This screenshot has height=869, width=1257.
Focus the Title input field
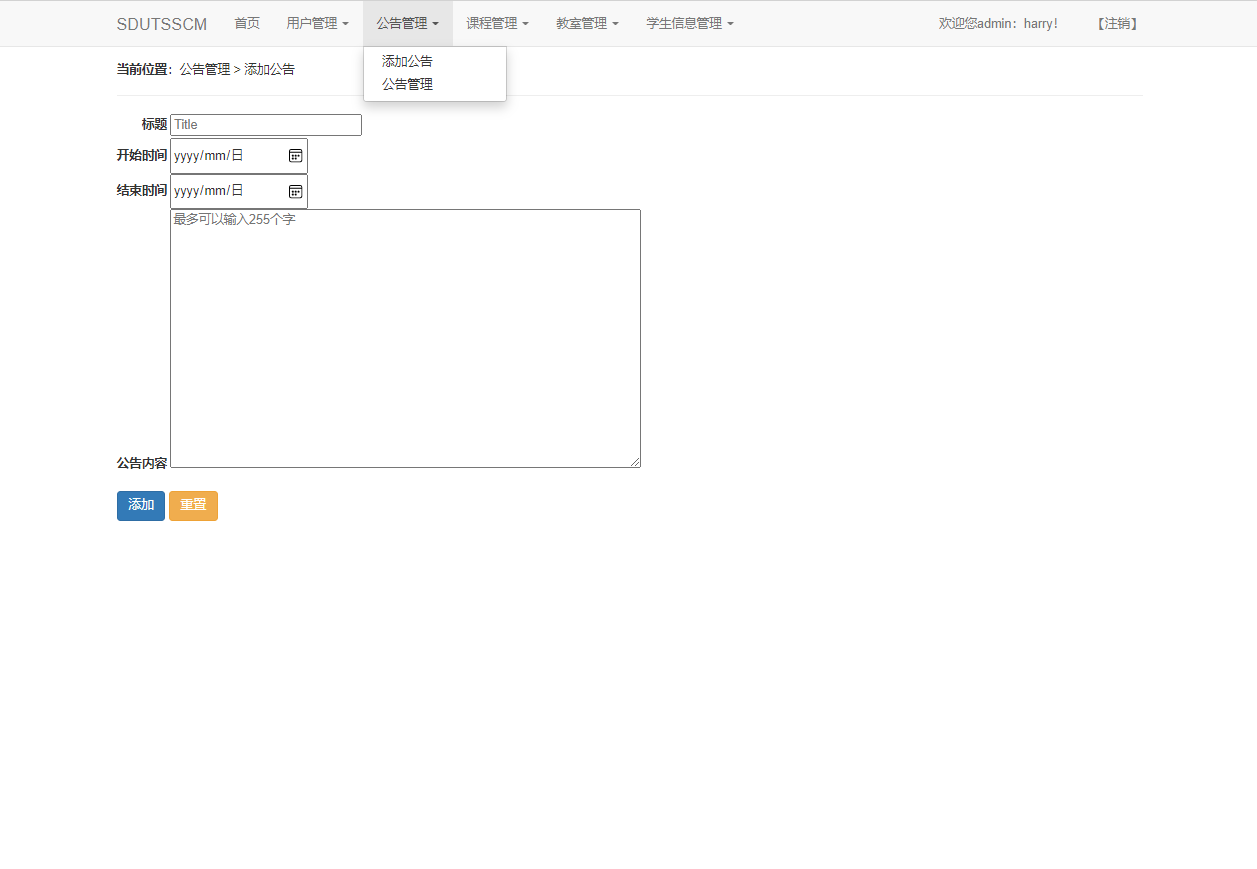265,124
